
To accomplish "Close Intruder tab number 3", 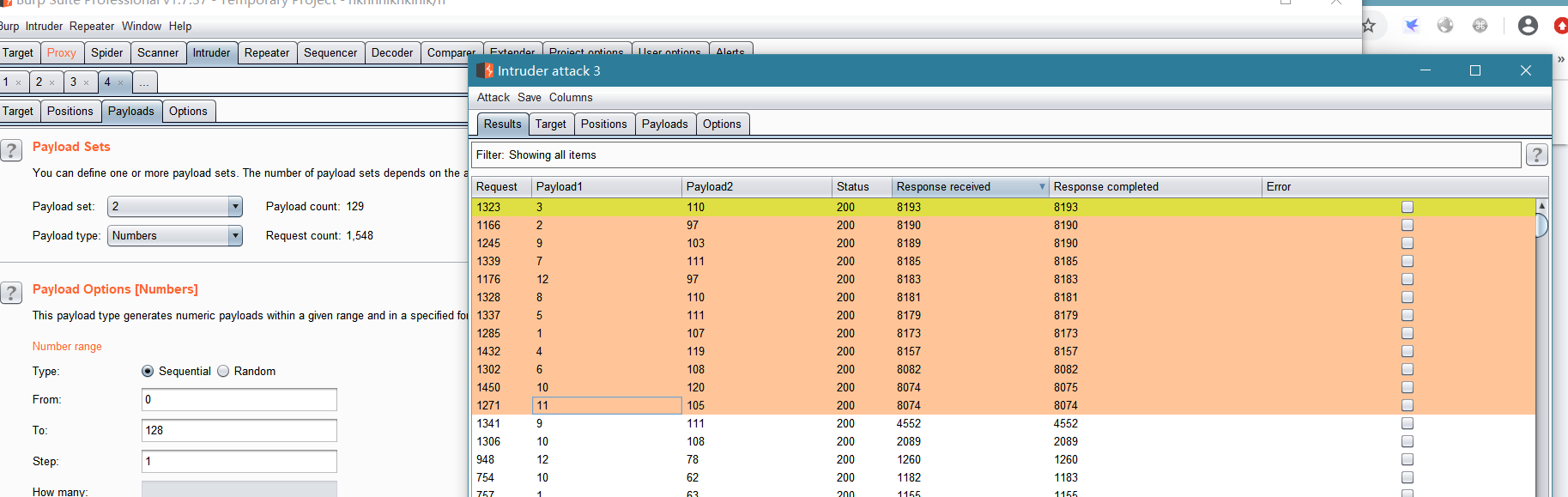I will 86,83.
